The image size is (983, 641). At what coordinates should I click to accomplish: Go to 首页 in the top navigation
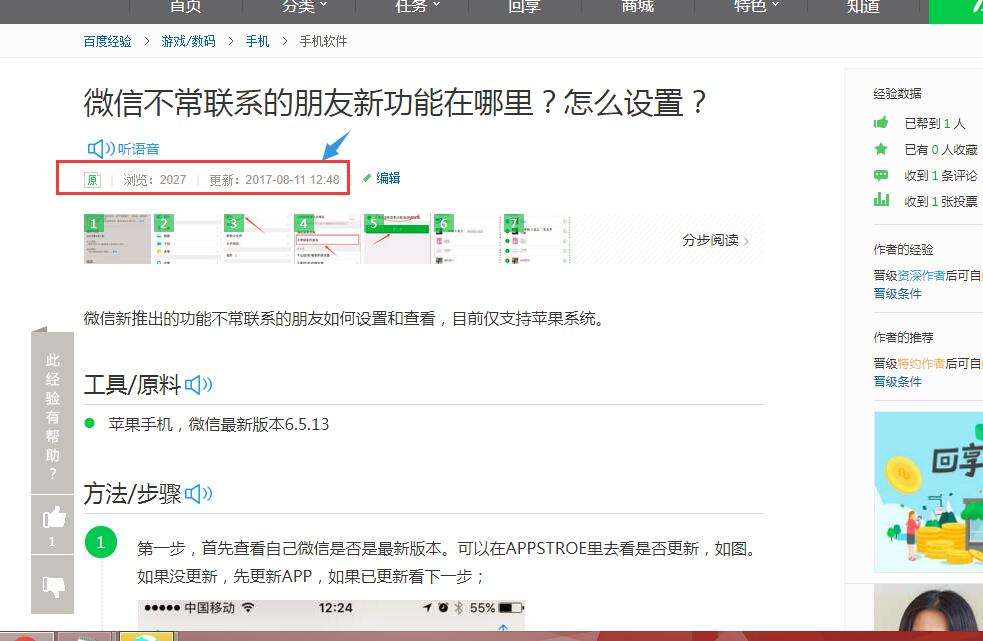click(186, 6)
